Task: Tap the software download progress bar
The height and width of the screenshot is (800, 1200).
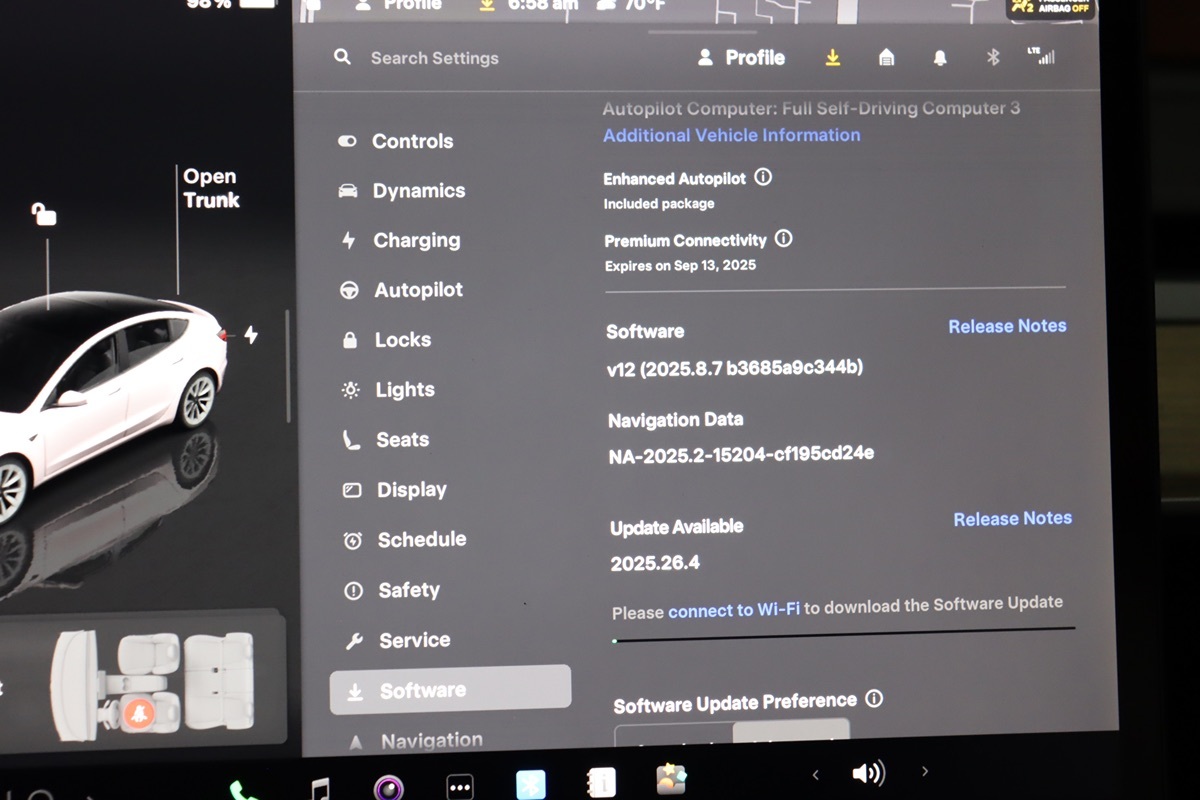Action: tap(844, 633)
